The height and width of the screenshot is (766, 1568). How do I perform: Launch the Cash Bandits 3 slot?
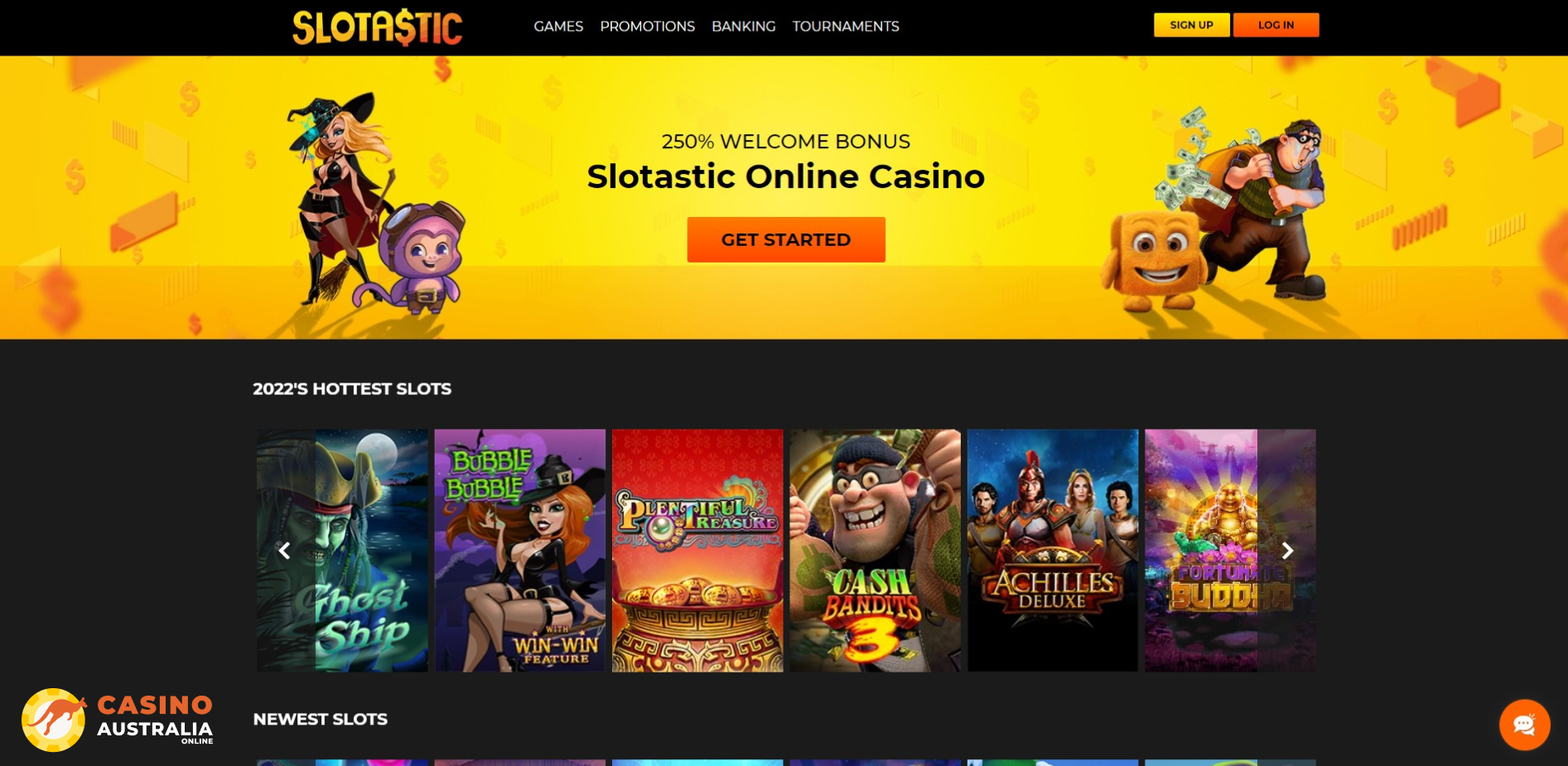coord(876,550)
